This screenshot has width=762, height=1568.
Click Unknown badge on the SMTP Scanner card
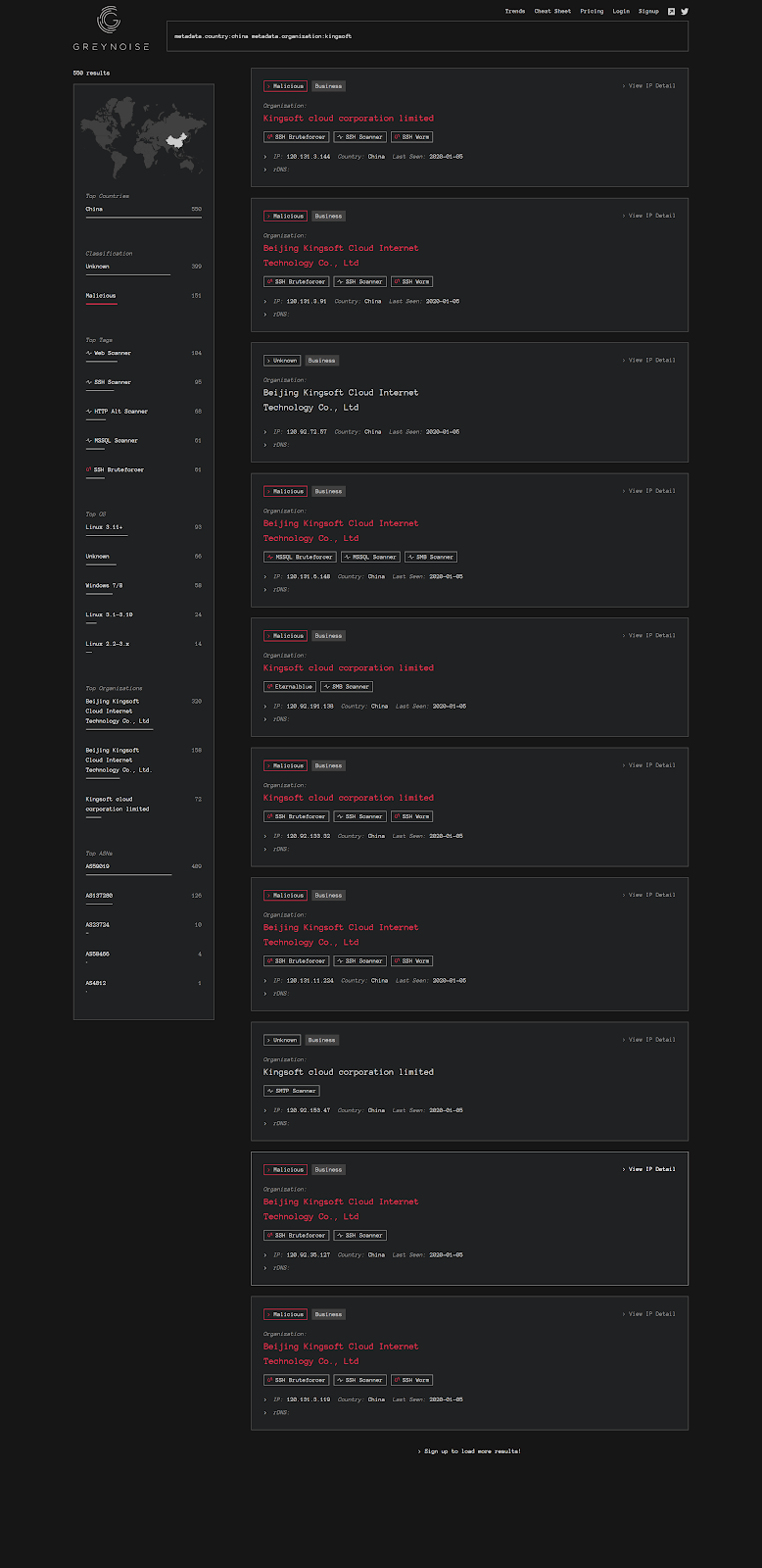coord(282,1040)
